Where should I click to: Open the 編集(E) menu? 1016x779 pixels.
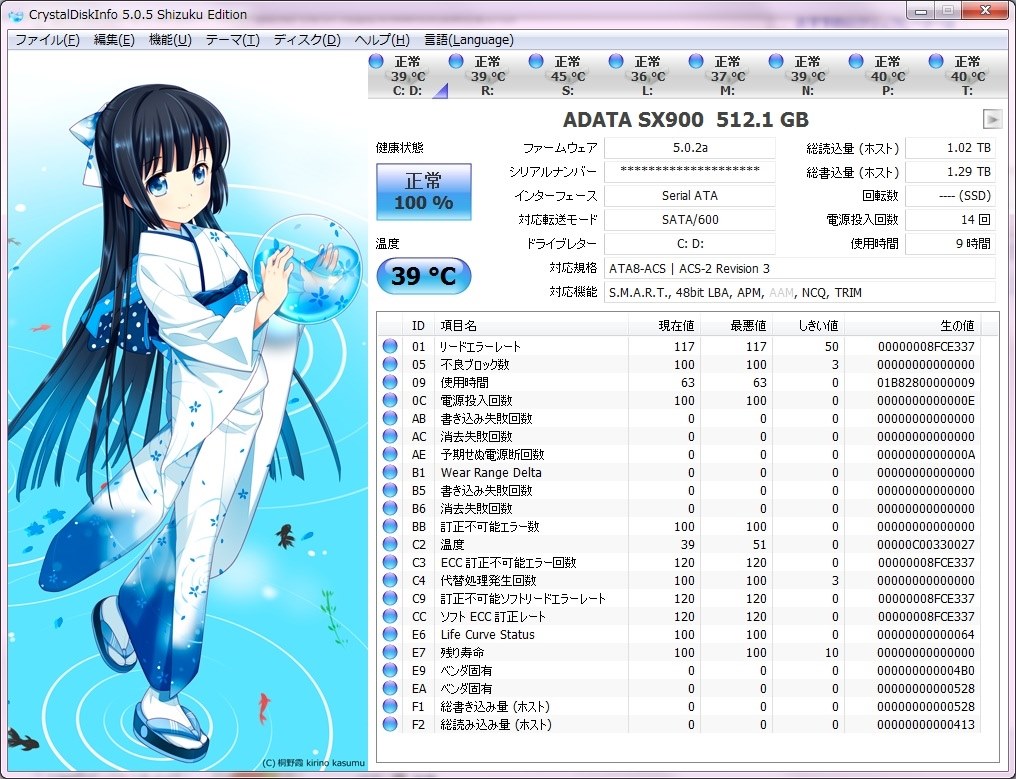pos(114,40)
